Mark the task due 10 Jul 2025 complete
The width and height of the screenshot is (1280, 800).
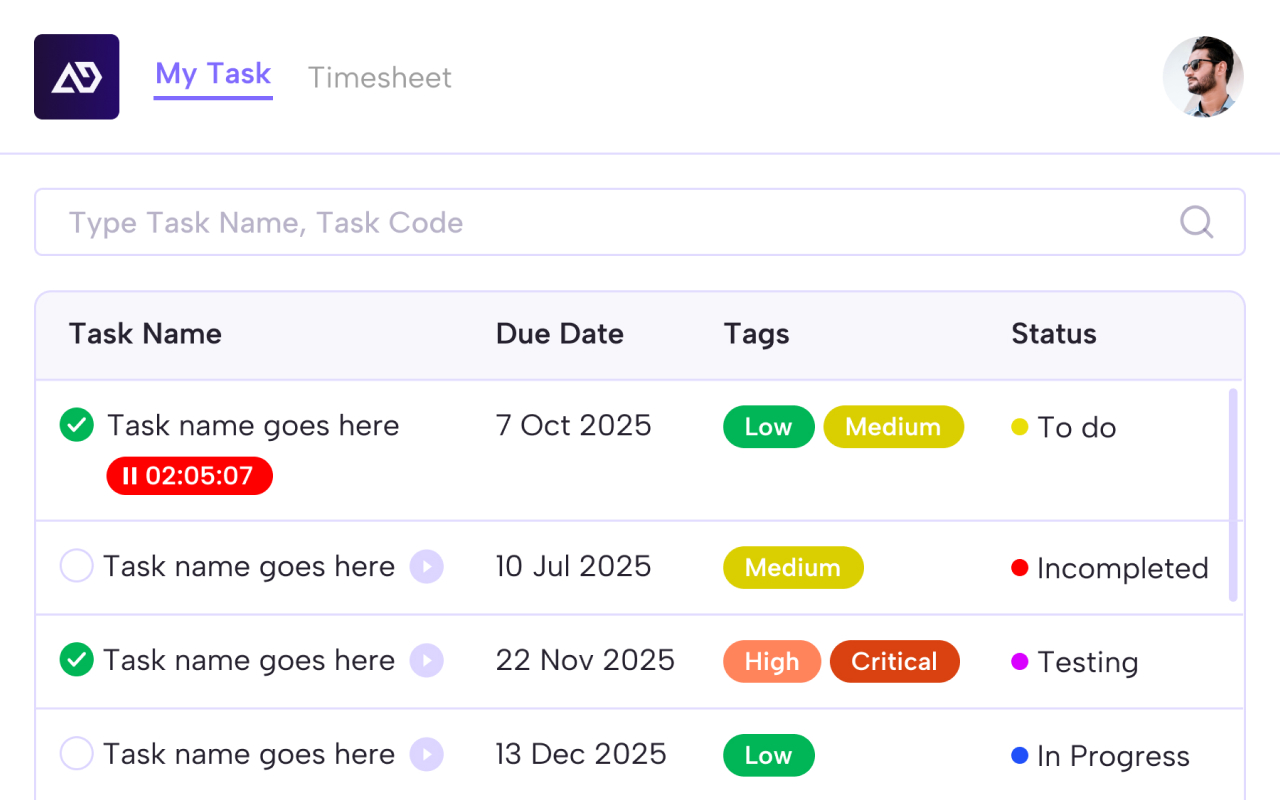coord(77,566)
